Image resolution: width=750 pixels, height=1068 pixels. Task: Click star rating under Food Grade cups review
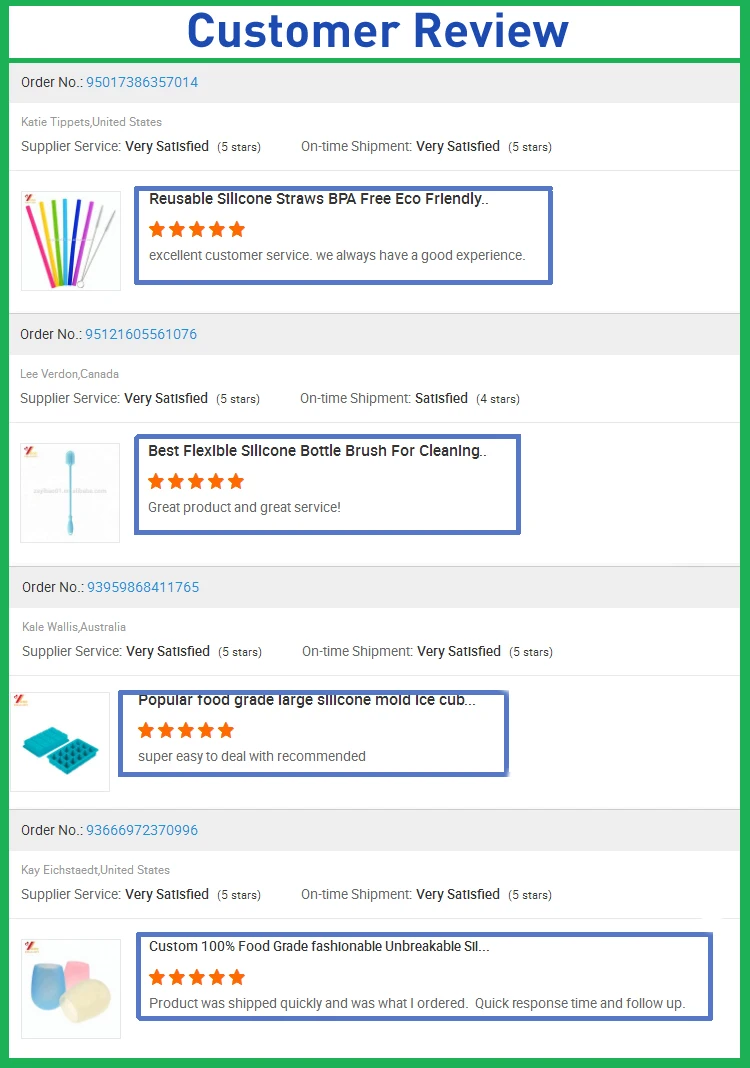tap(197, 977)
